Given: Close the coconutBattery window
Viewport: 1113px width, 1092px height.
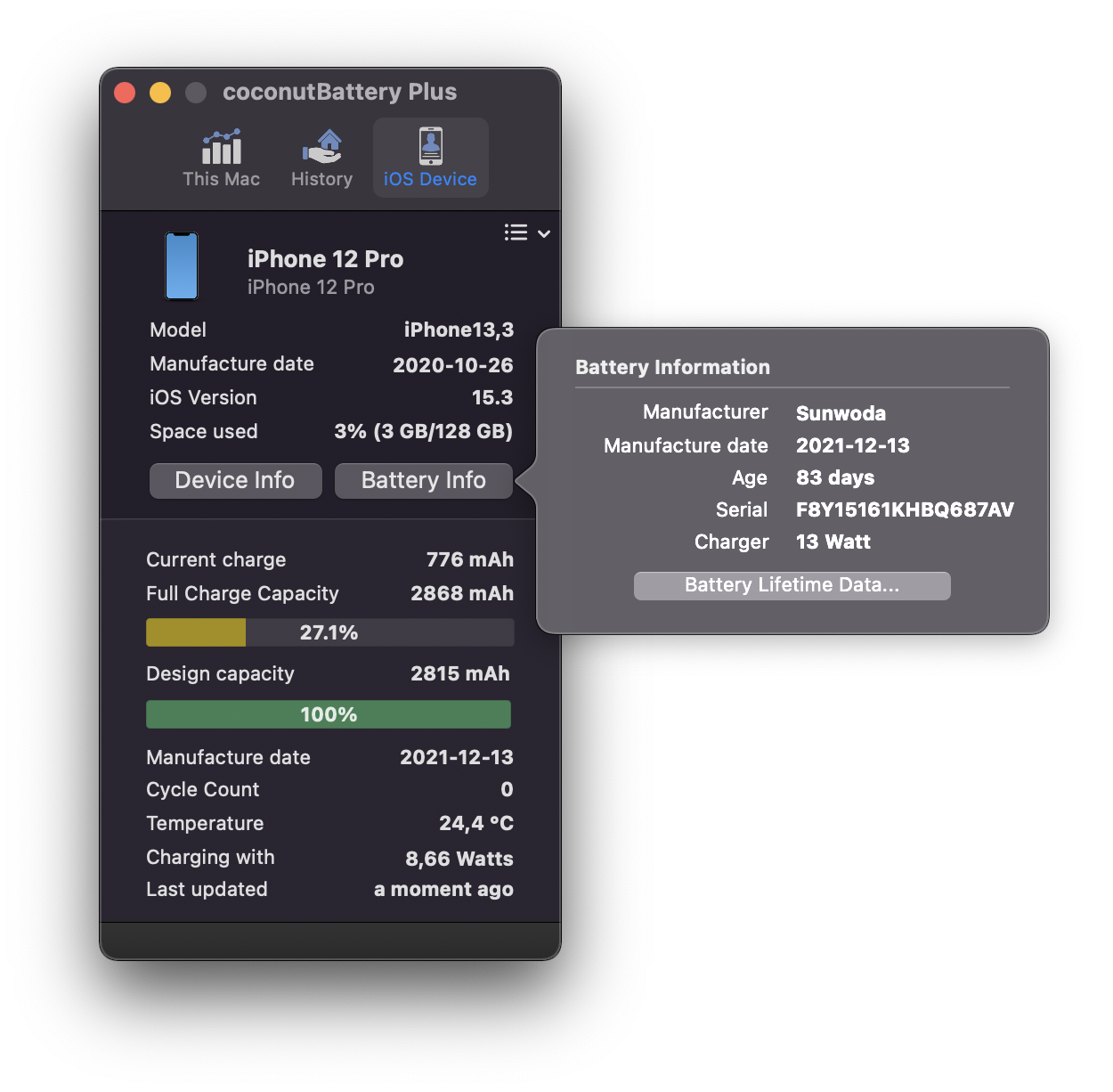Looking at the screenshot, I should click(125, 93).
